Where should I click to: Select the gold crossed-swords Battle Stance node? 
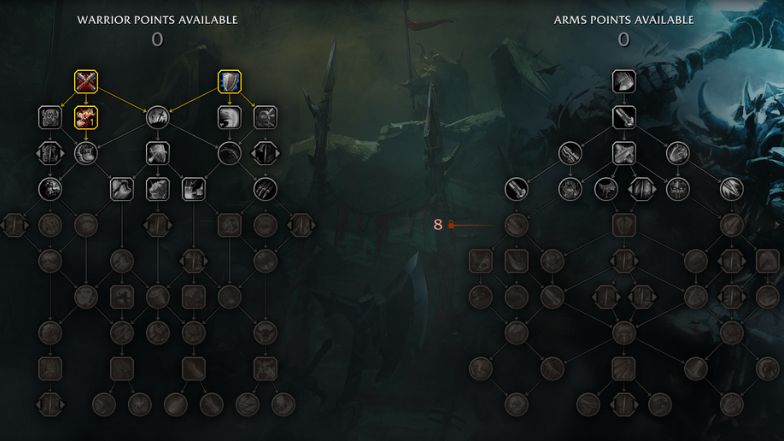86,82
